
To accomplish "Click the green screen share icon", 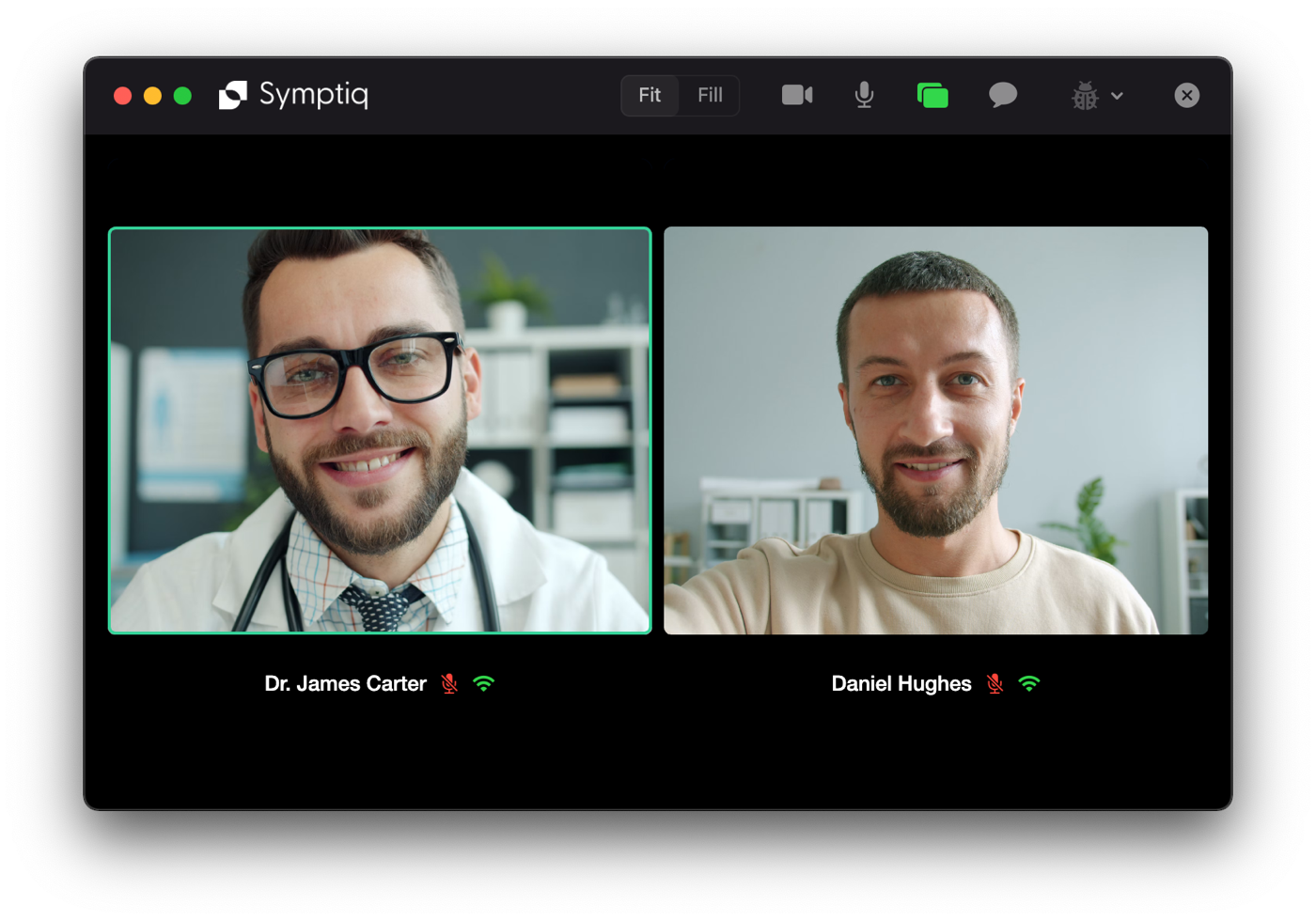I will pyautogui.click(x=932, y=95).
